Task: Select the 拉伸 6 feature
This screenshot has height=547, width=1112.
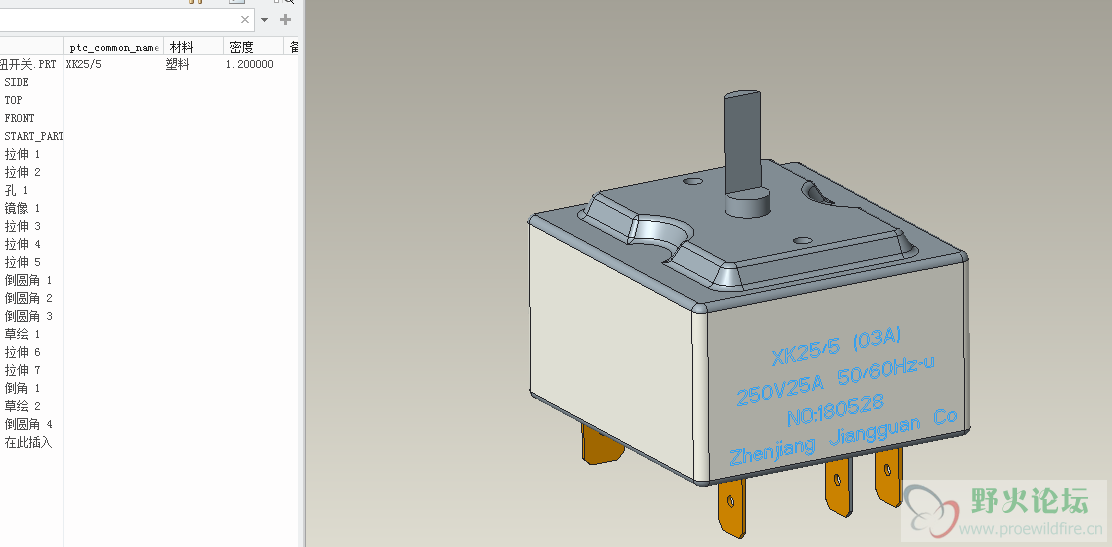Action: 22,352
